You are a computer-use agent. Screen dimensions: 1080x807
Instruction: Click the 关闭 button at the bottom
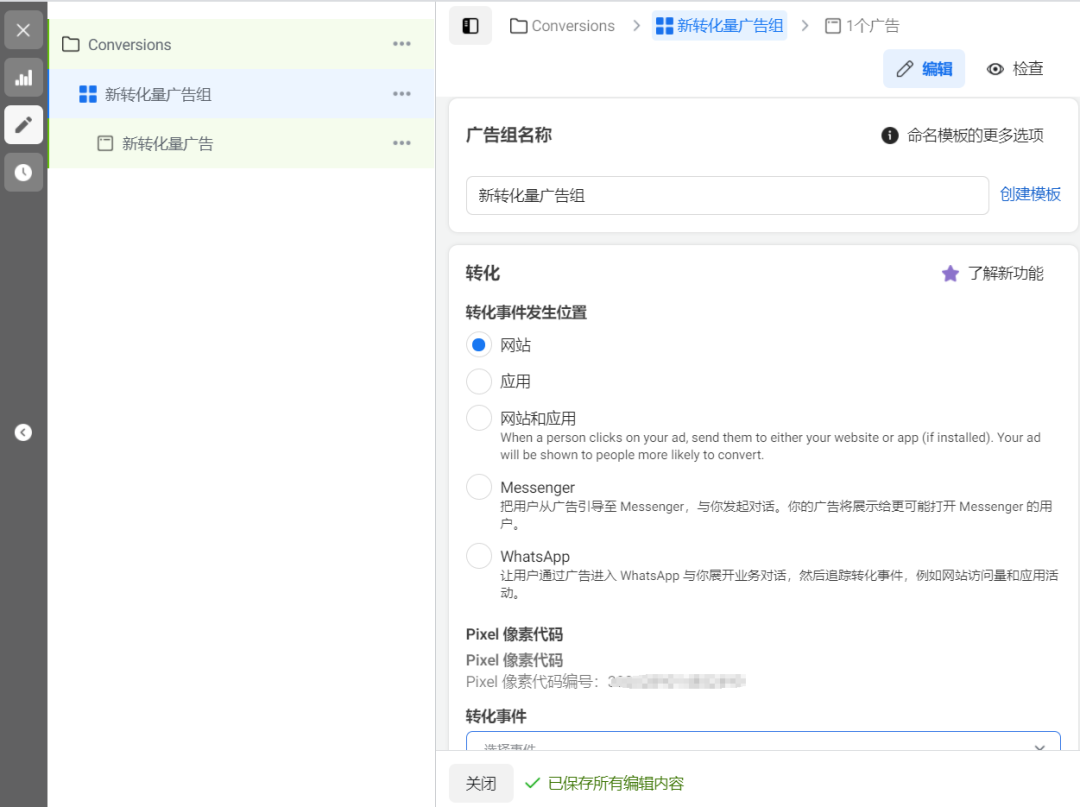[481, 784]
